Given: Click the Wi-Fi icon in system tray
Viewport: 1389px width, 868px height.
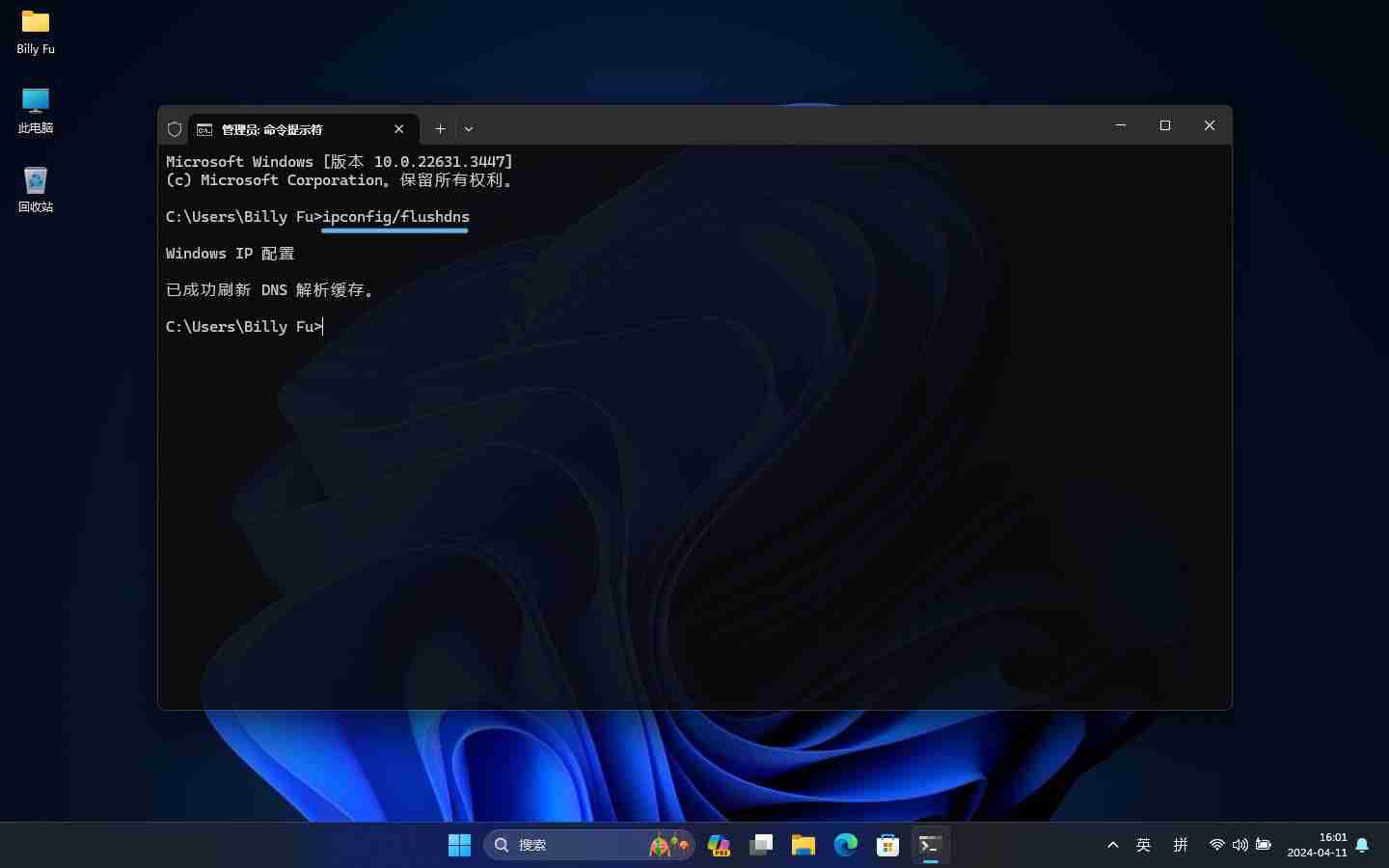Looking at the screenshot, I should 1216,845.
